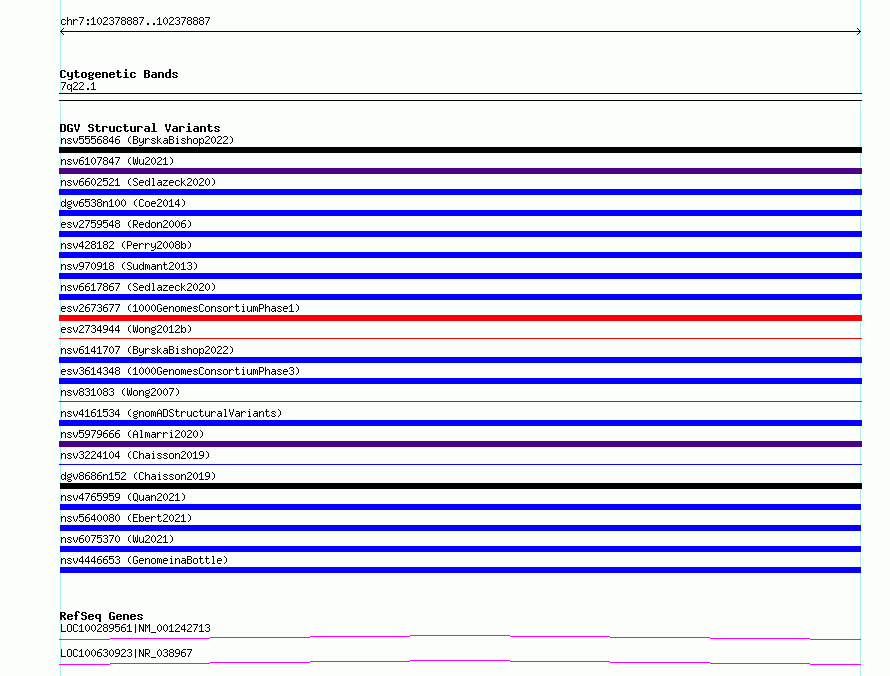The height and width of the screenshot is (676, 890).
Task: Open variant nsv3224104 (Chaisson2019) label
Action: [x=135, y=455]
